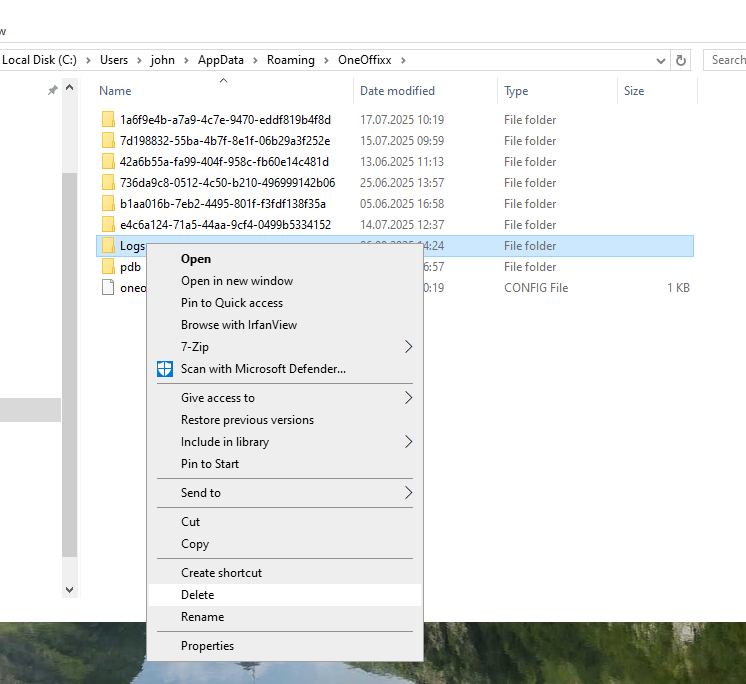Screen dimensions: 746x684
Task: Click date 17.07.2025 10:19
Action: point(402,119)
